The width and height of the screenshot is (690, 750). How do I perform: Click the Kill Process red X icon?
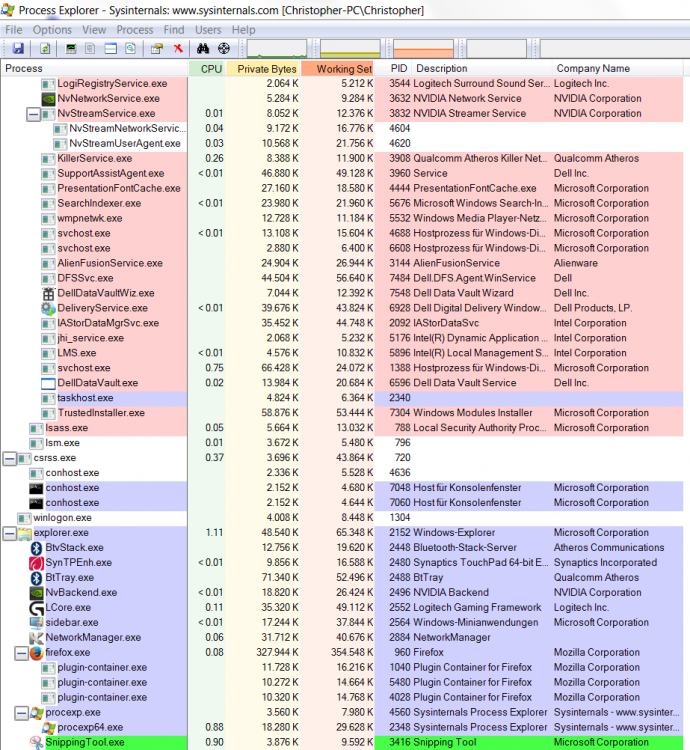coord(178,48)
